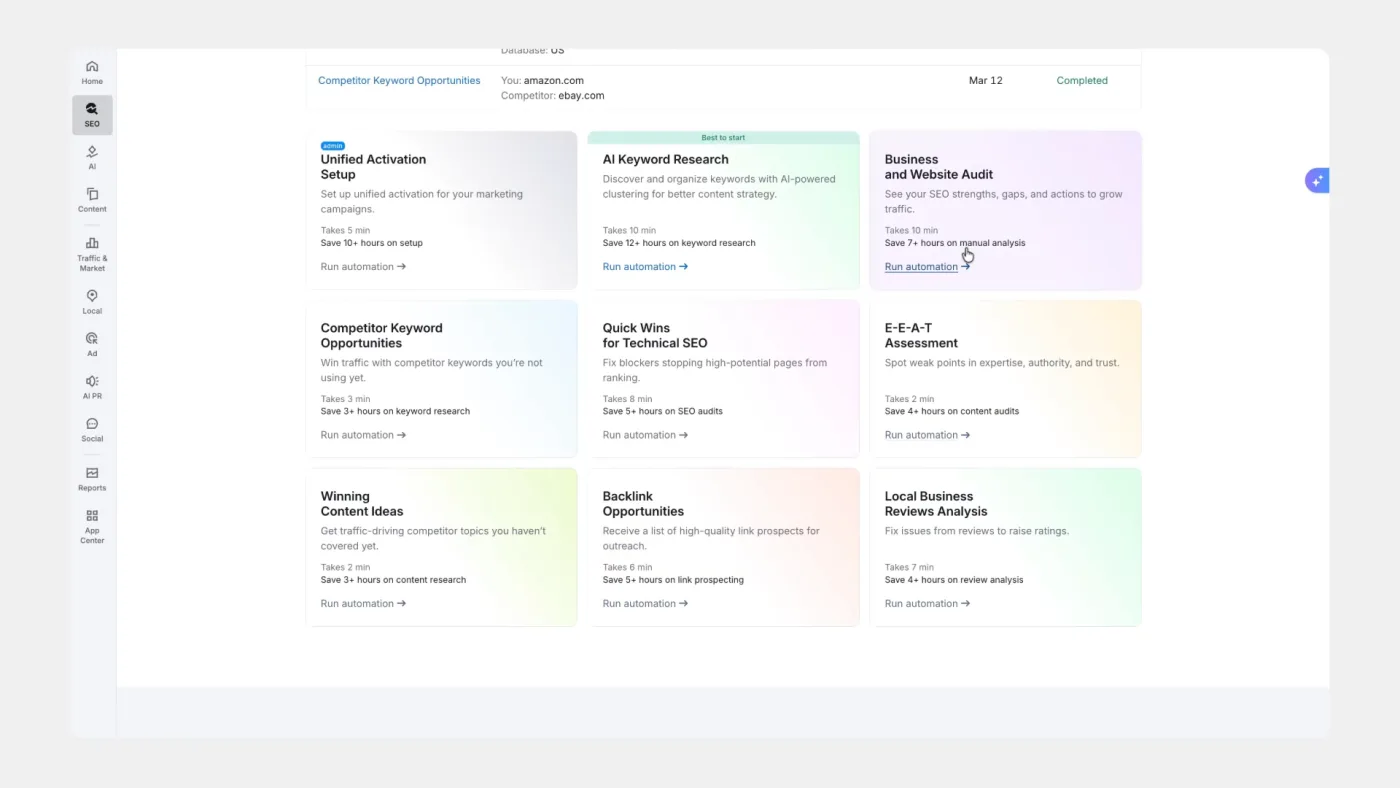Run automation for E-E-A-T Assessment

[x=927, y=435]
